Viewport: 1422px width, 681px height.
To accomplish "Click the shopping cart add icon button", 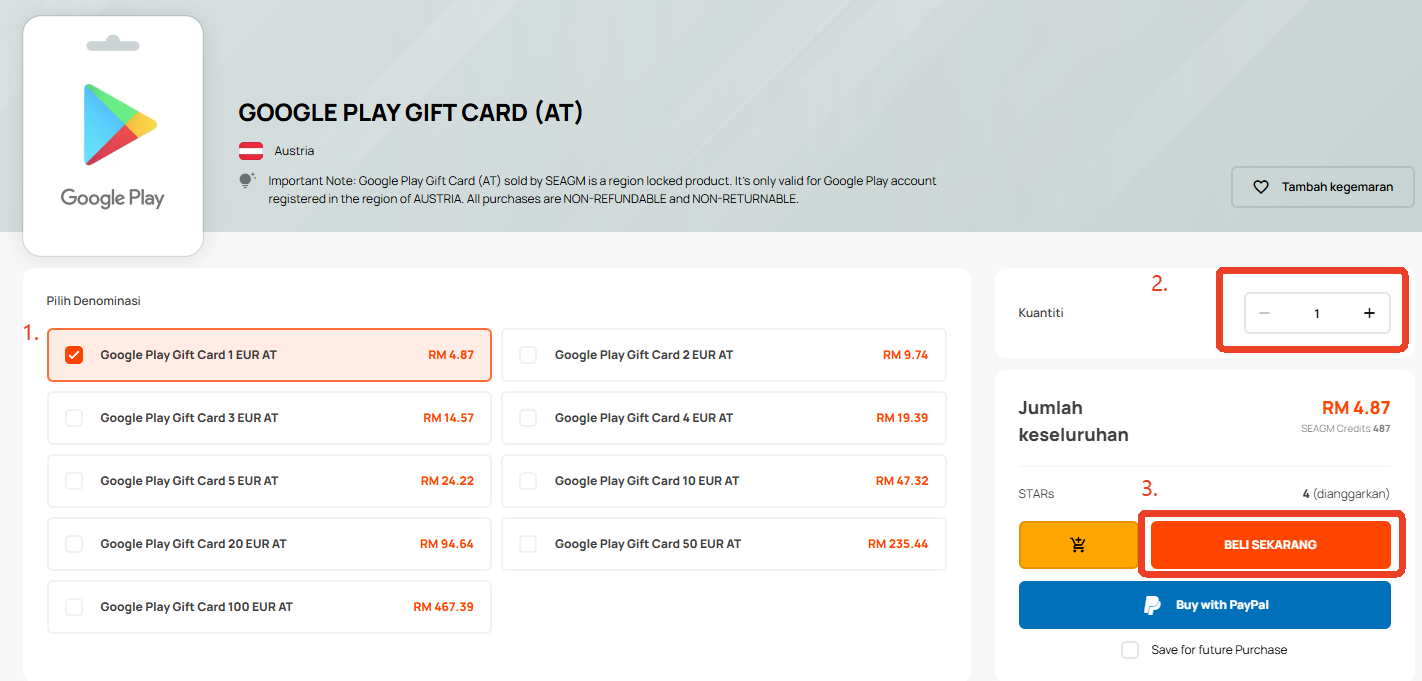I will (1078, 545).
